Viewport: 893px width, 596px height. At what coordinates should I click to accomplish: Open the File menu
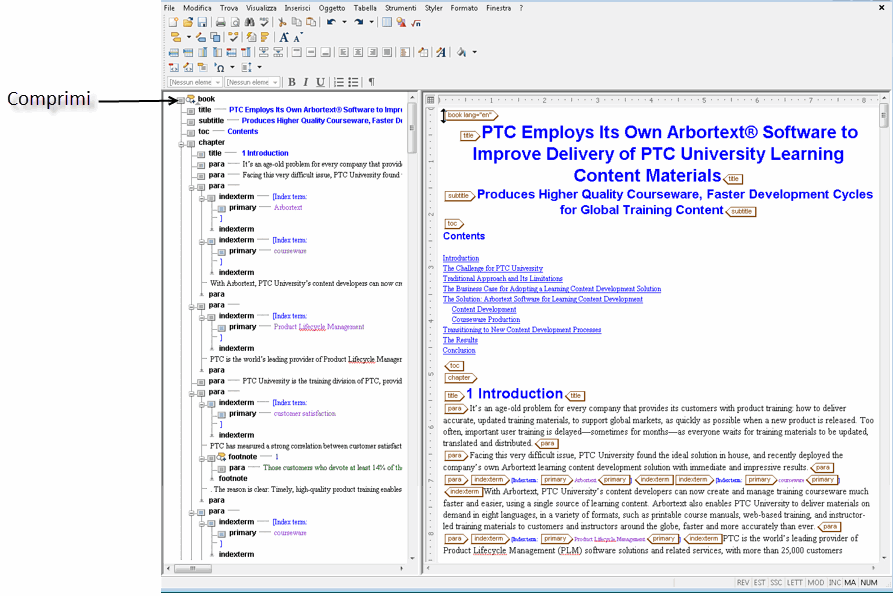pyautogui.click(x=170, y=8)
